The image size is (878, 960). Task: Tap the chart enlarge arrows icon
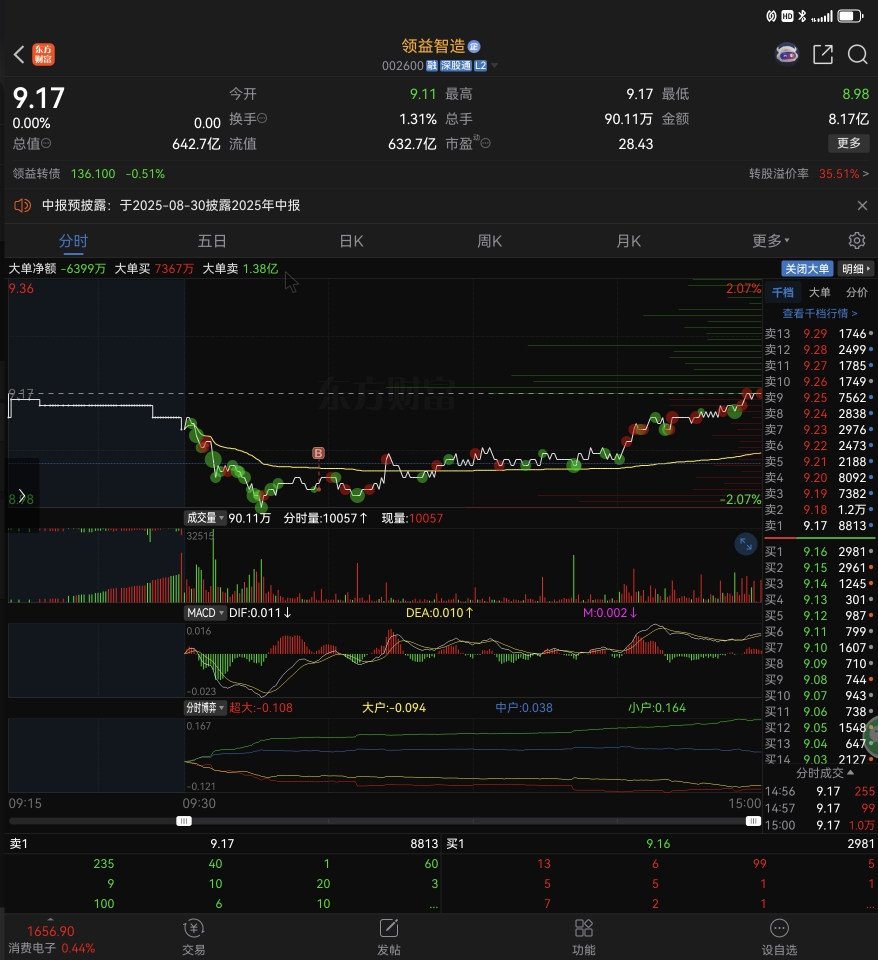point(746,544)
